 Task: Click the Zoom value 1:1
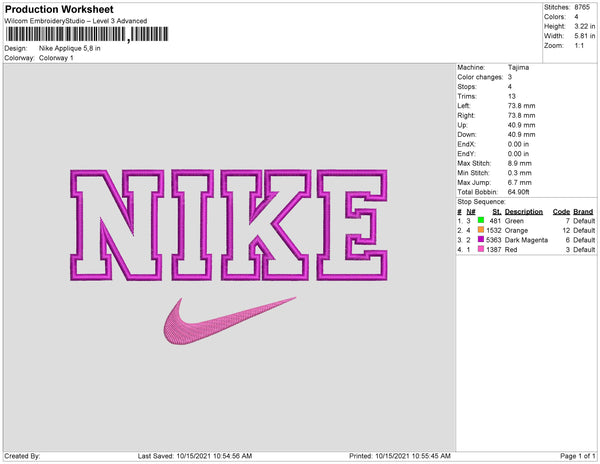579,46
